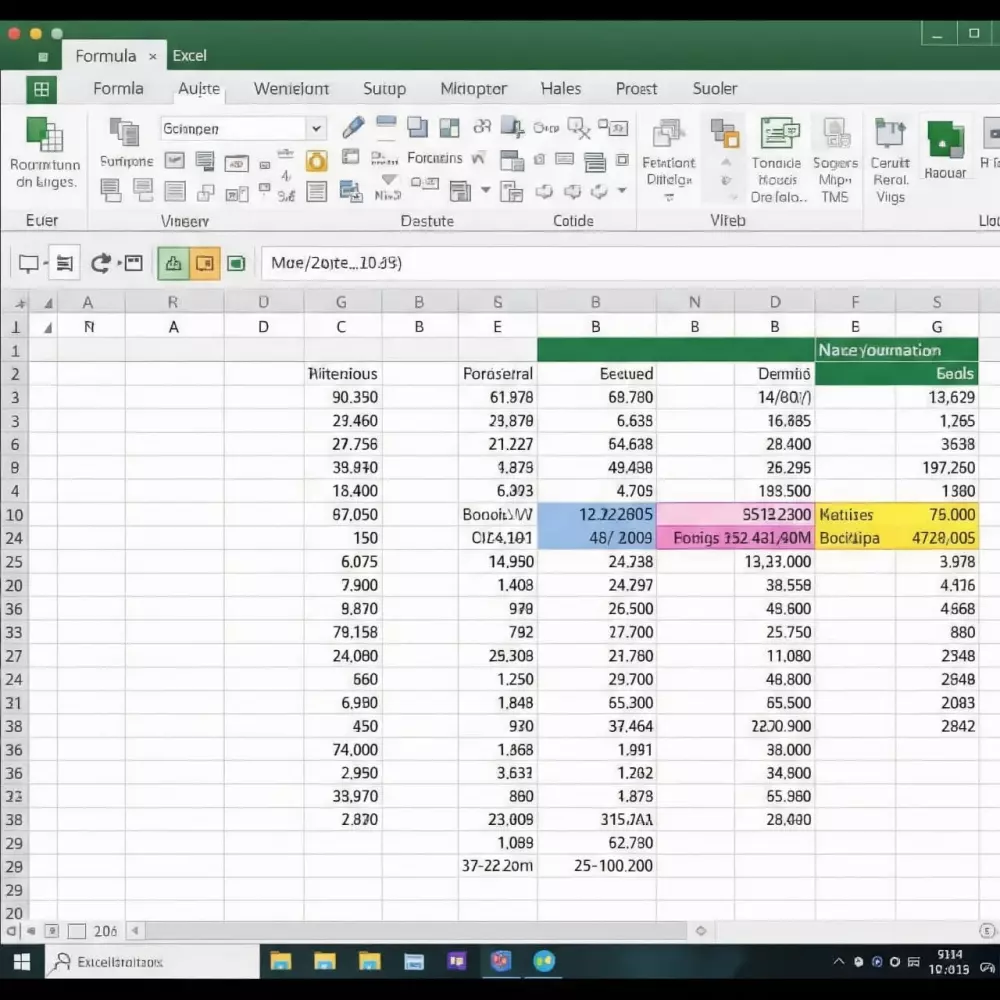1000x1000 pixels.
Task: Switch to the Hales ribbon tab
Action: pos(560,89)
